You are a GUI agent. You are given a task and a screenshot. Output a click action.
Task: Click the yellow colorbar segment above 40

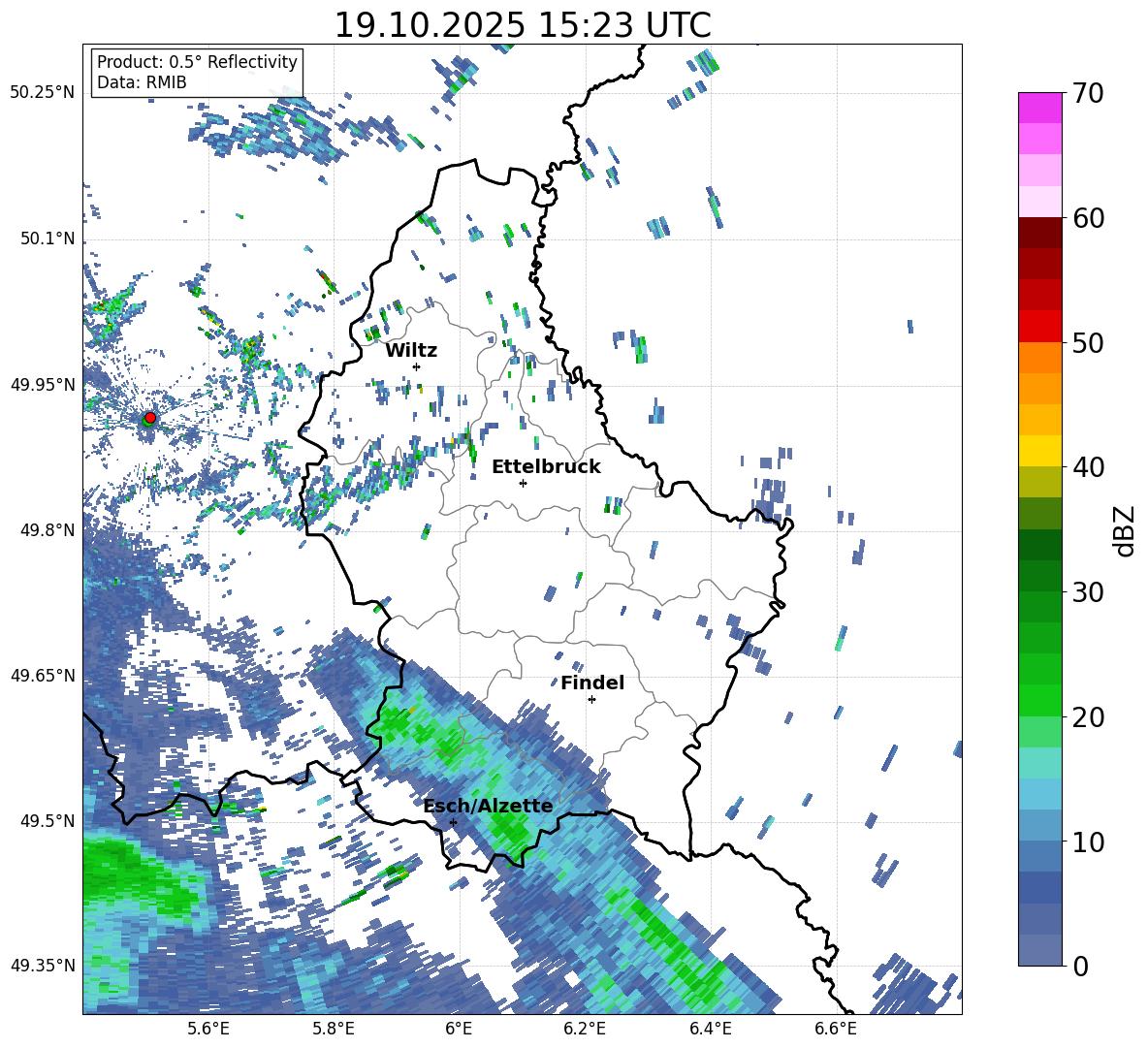pos(1039,451)
